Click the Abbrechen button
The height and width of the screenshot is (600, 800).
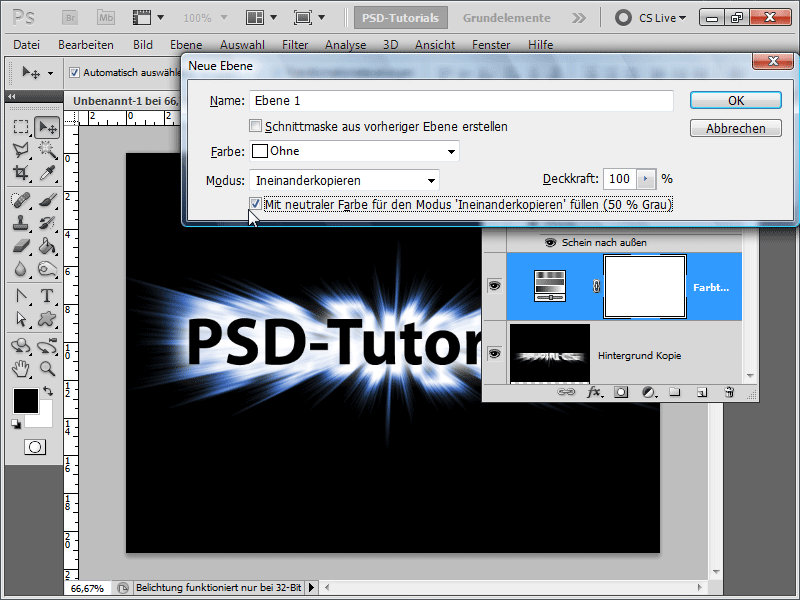[736, 128]
